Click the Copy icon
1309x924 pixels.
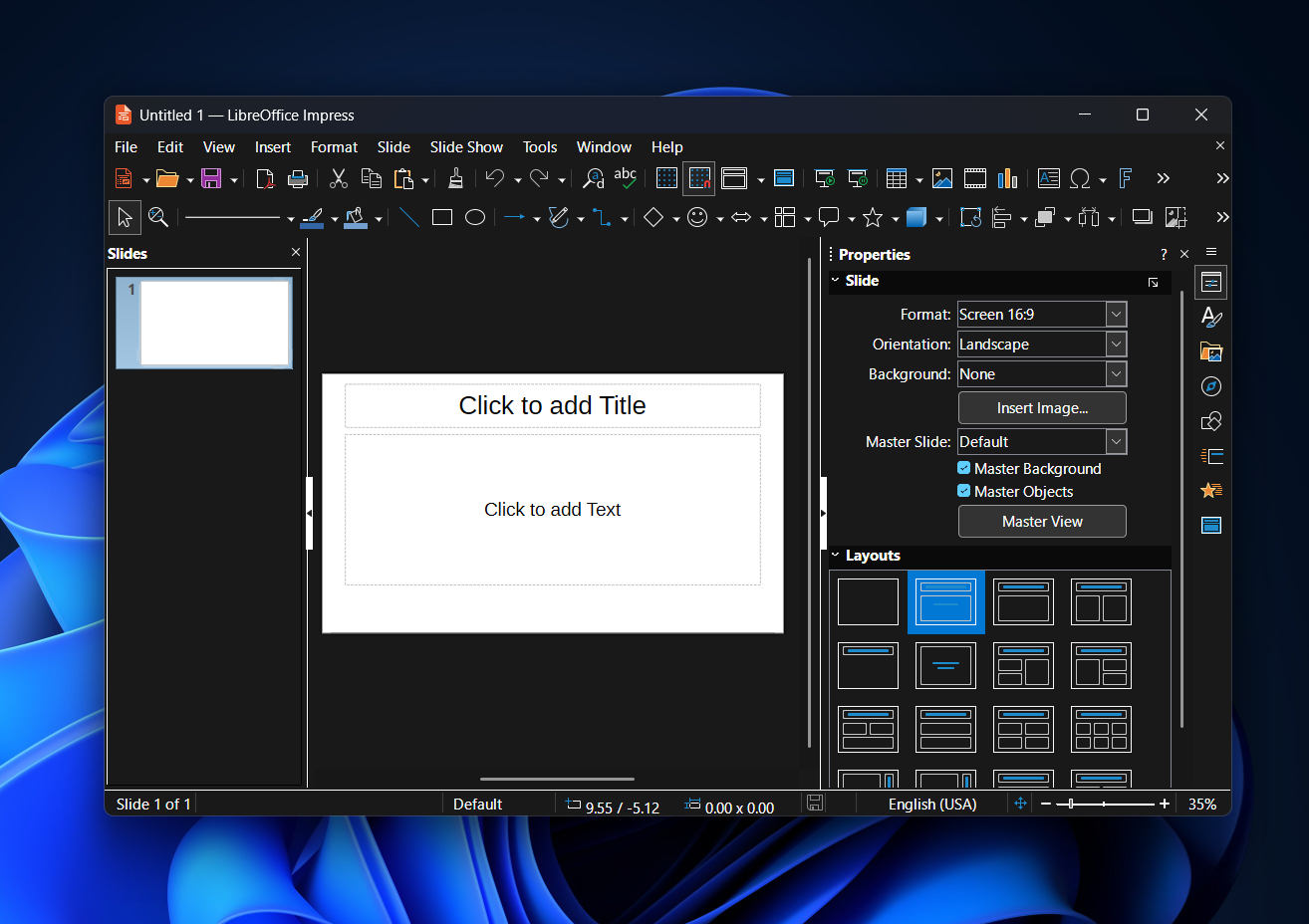372,178
